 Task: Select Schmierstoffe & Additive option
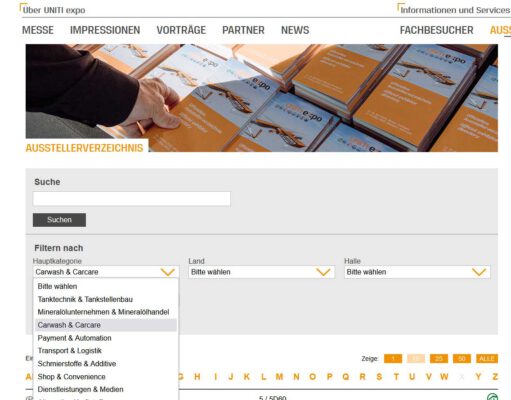click(106, 364)
